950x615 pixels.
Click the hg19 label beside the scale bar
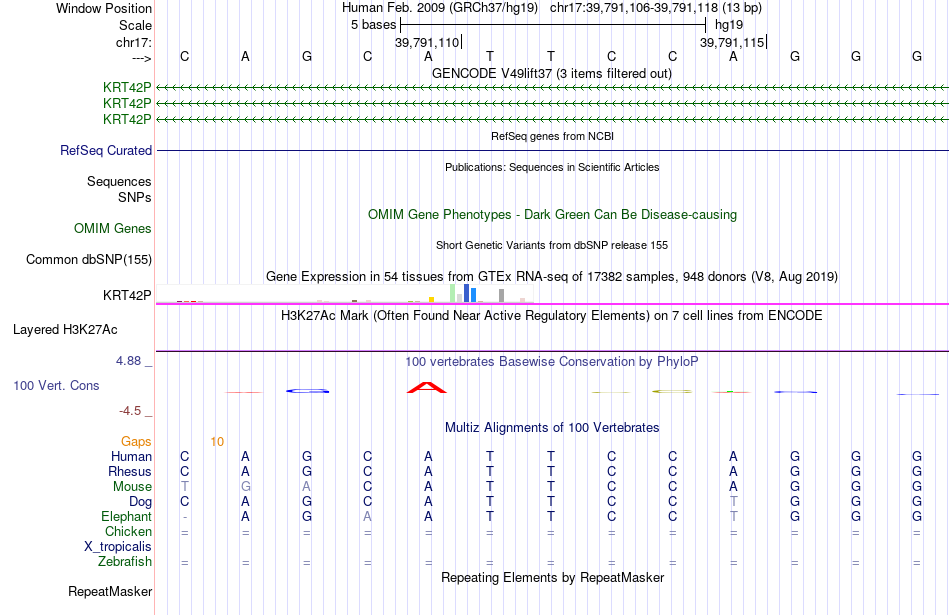(x=729, y=25)
